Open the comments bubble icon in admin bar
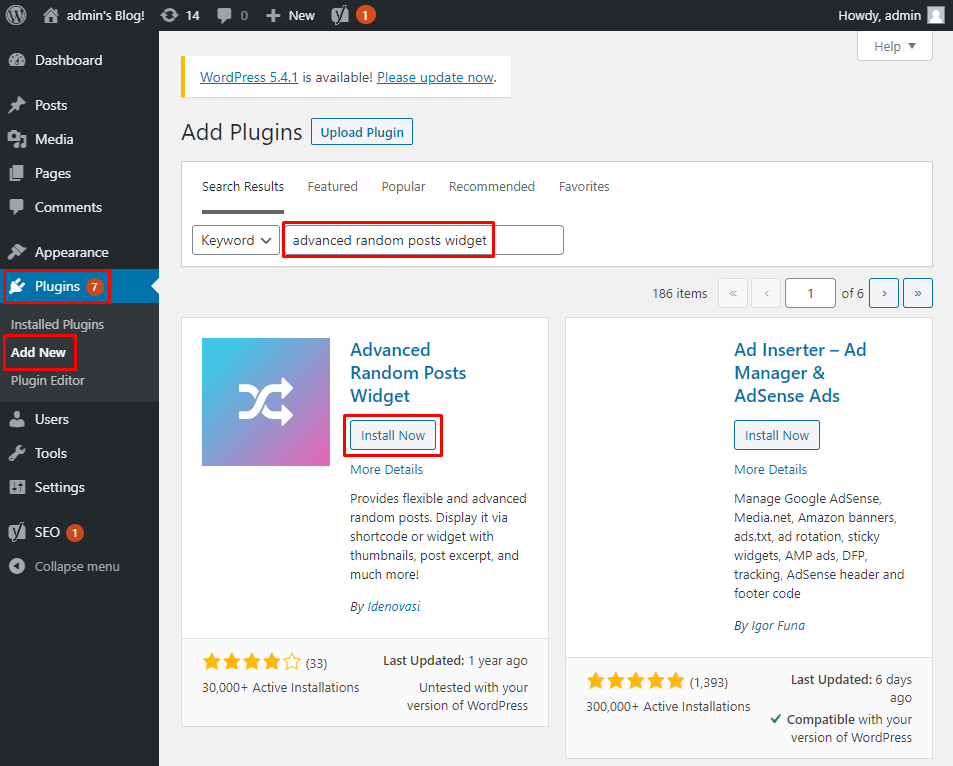This screenshot has width=953, height=766. (x=224, y=15)
